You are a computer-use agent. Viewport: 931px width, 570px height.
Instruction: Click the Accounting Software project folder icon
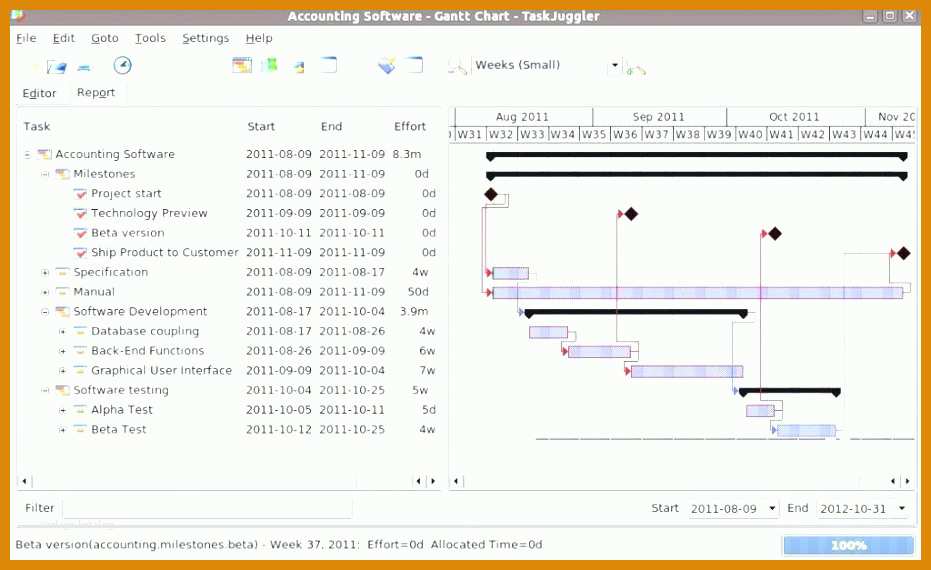click(x=45, y=154)
